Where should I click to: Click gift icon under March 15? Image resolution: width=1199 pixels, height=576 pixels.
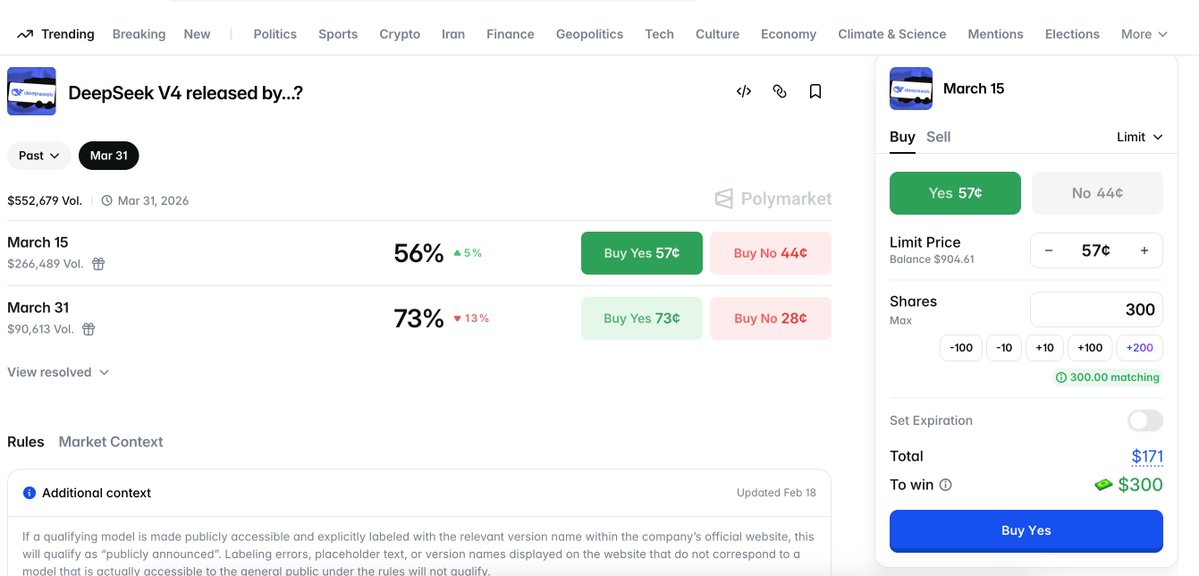(98, 264)
